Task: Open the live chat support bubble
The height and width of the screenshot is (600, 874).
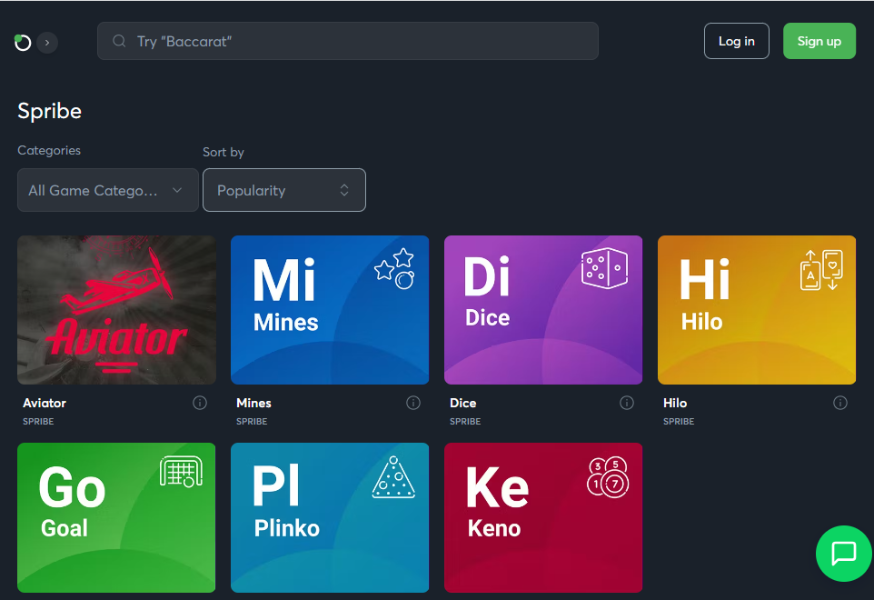Action: [843, 552]
